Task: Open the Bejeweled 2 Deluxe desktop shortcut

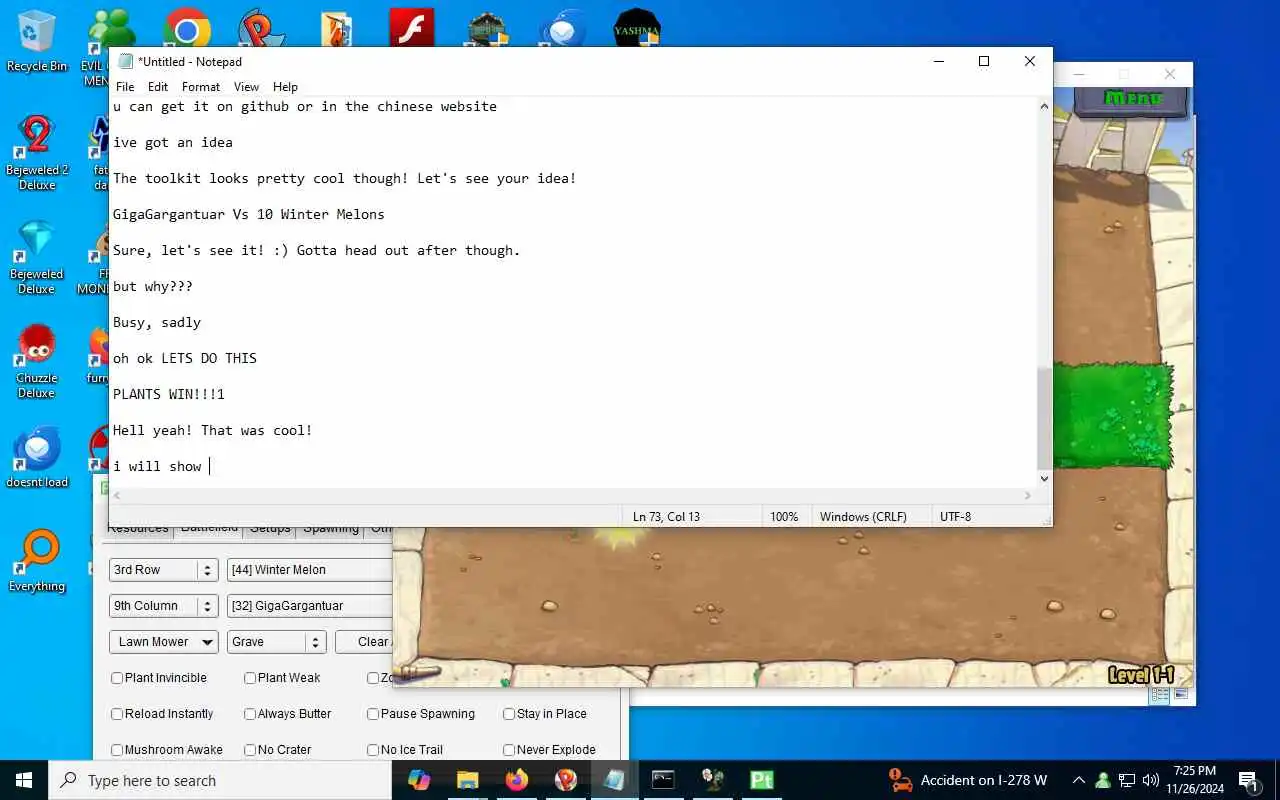Action: [37, 152]
